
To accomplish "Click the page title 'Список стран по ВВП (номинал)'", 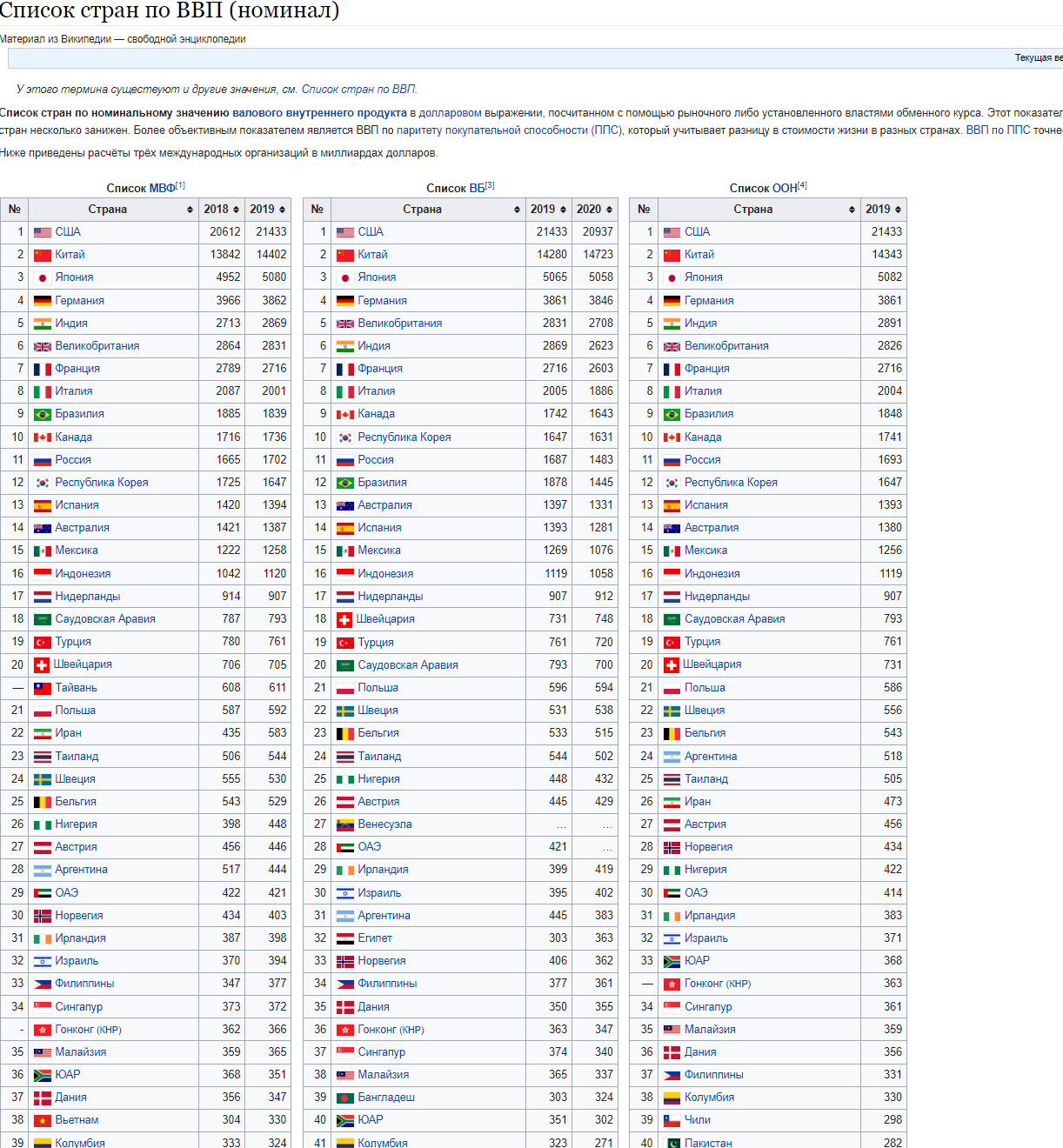I will [170, 10].
